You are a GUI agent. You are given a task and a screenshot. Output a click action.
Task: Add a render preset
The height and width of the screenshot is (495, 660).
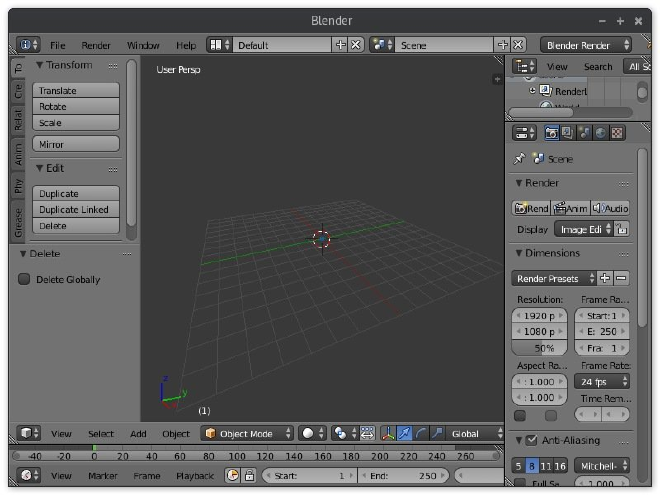(605, 278)
